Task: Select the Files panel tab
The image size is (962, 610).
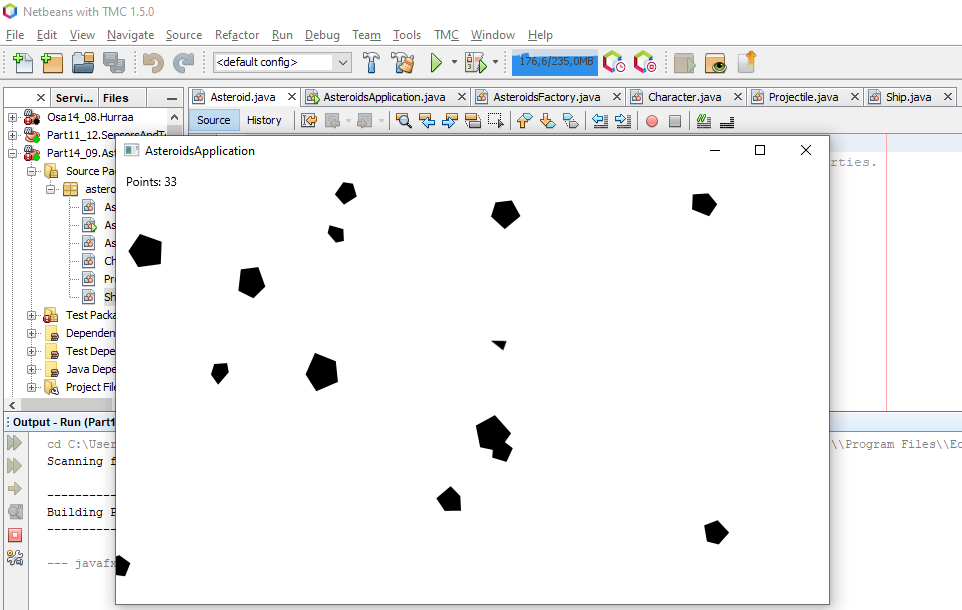Action: (116, 98)
